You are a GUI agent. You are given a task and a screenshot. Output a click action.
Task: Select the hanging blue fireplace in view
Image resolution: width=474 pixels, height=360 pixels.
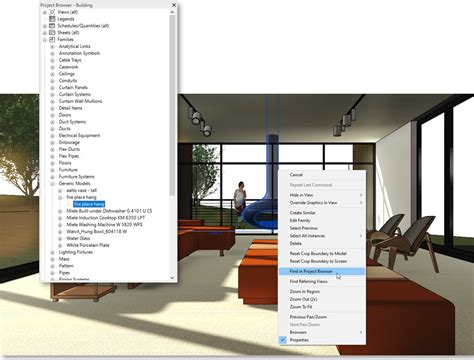(262, 215)
